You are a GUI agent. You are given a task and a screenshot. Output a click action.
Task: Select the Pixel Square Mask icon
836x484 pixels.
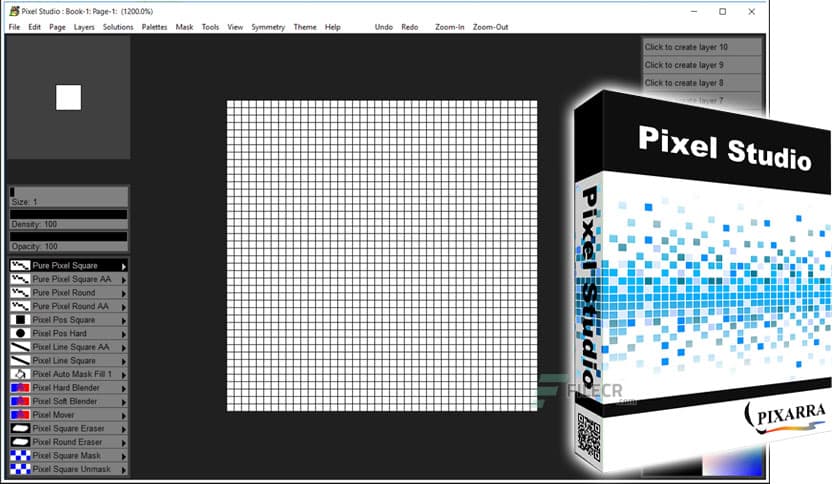[x=20, y=456]
